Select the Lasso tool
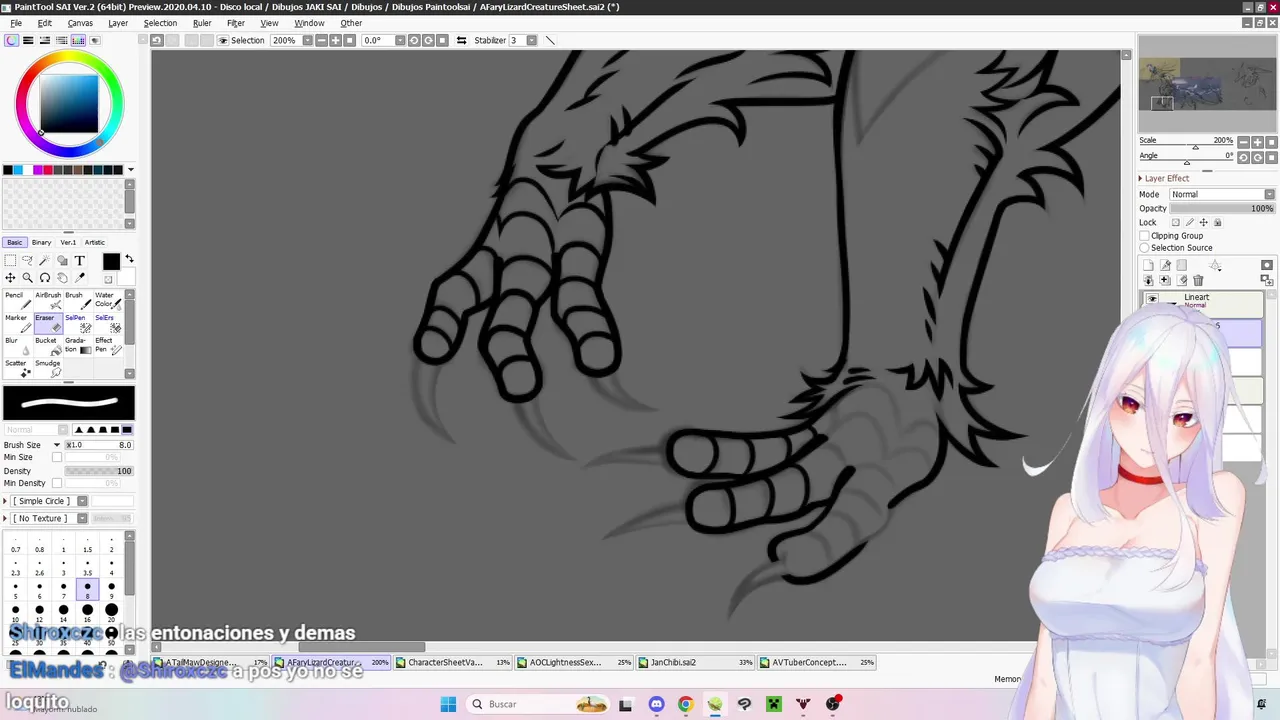The image size is (1280, 720). pos(27,261)
